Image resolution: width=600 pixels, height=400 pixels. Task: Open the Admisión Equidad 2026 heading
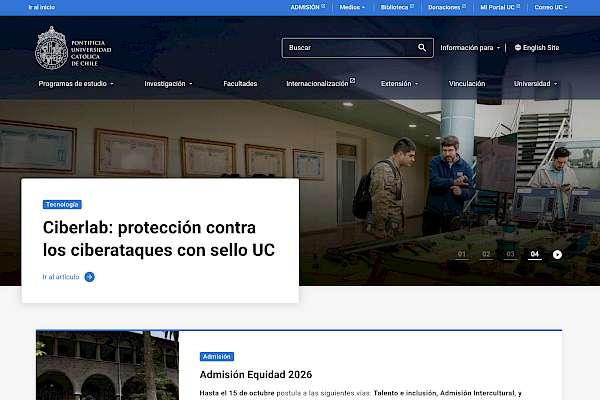[256, 374]
